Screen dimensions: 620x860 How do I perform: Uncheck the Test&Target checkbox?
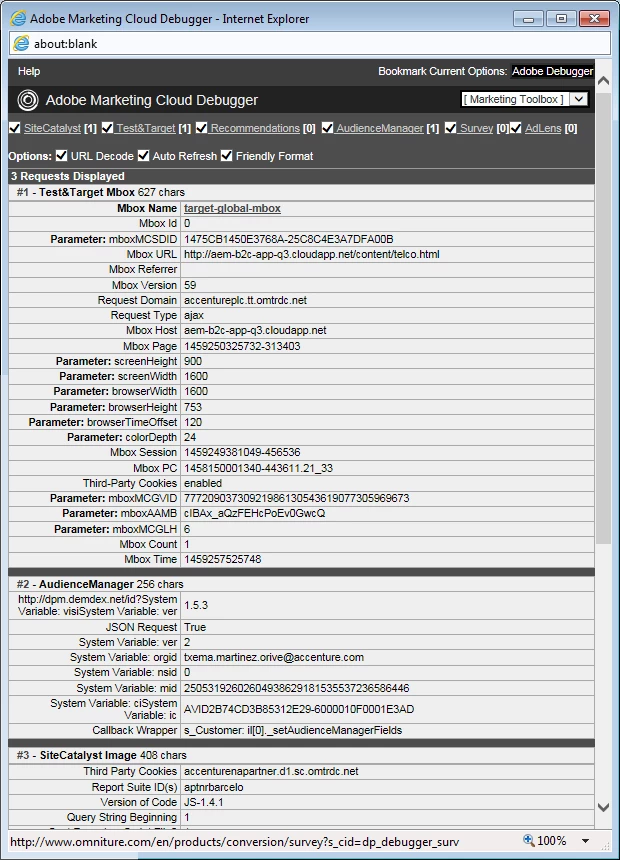(x=108, y=128)
